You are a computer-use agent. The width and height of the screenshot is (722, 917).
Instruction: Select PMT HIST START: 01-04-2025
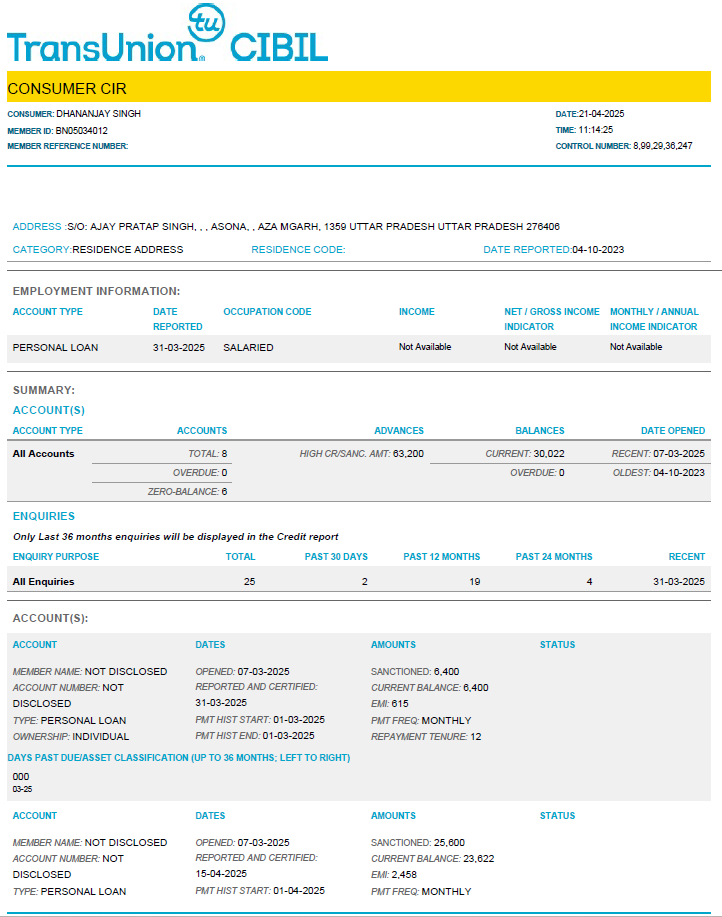pyautogui.click(x=260, y=891)
